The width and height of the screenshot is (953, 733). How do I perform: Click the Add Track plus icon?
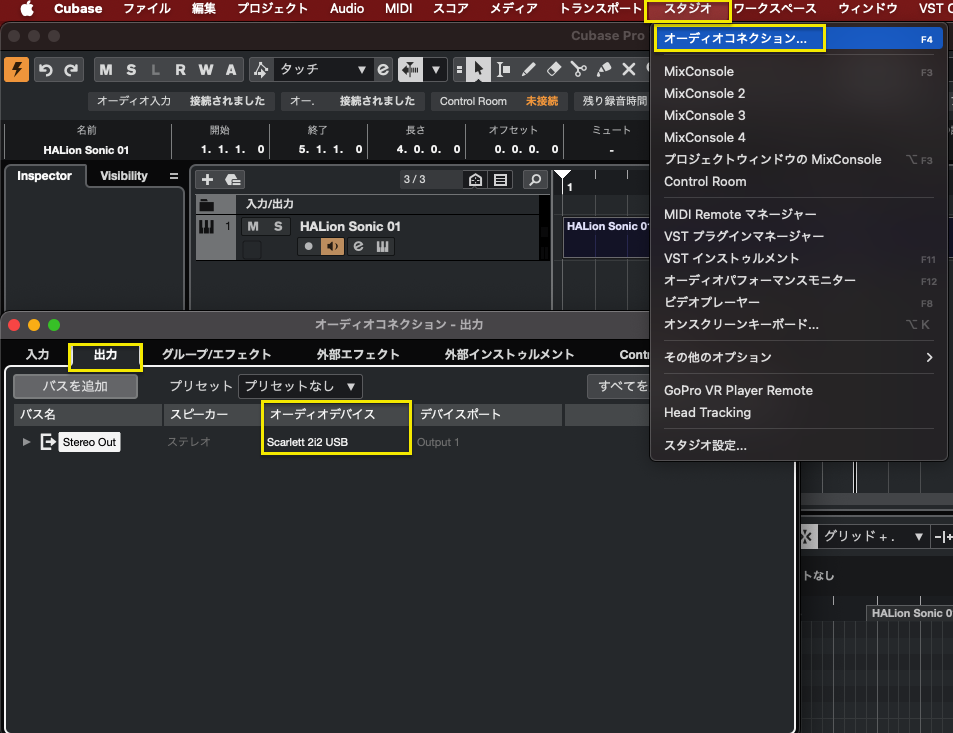(207, 180)
